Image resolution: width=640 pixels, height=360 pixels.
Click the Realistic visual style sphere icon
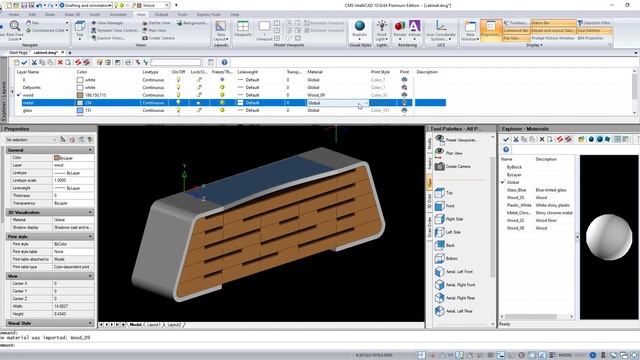pos(360,26)
